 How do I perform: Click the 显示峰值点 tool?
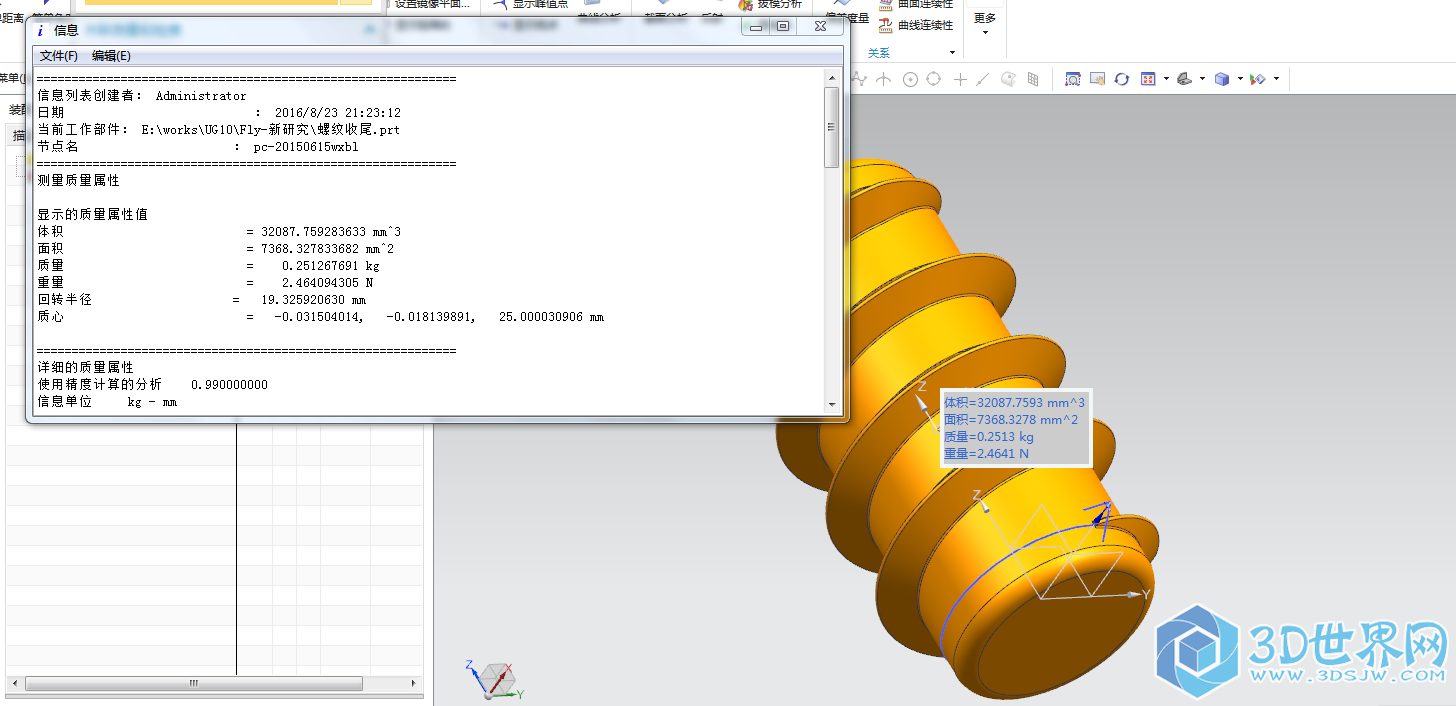531,4
